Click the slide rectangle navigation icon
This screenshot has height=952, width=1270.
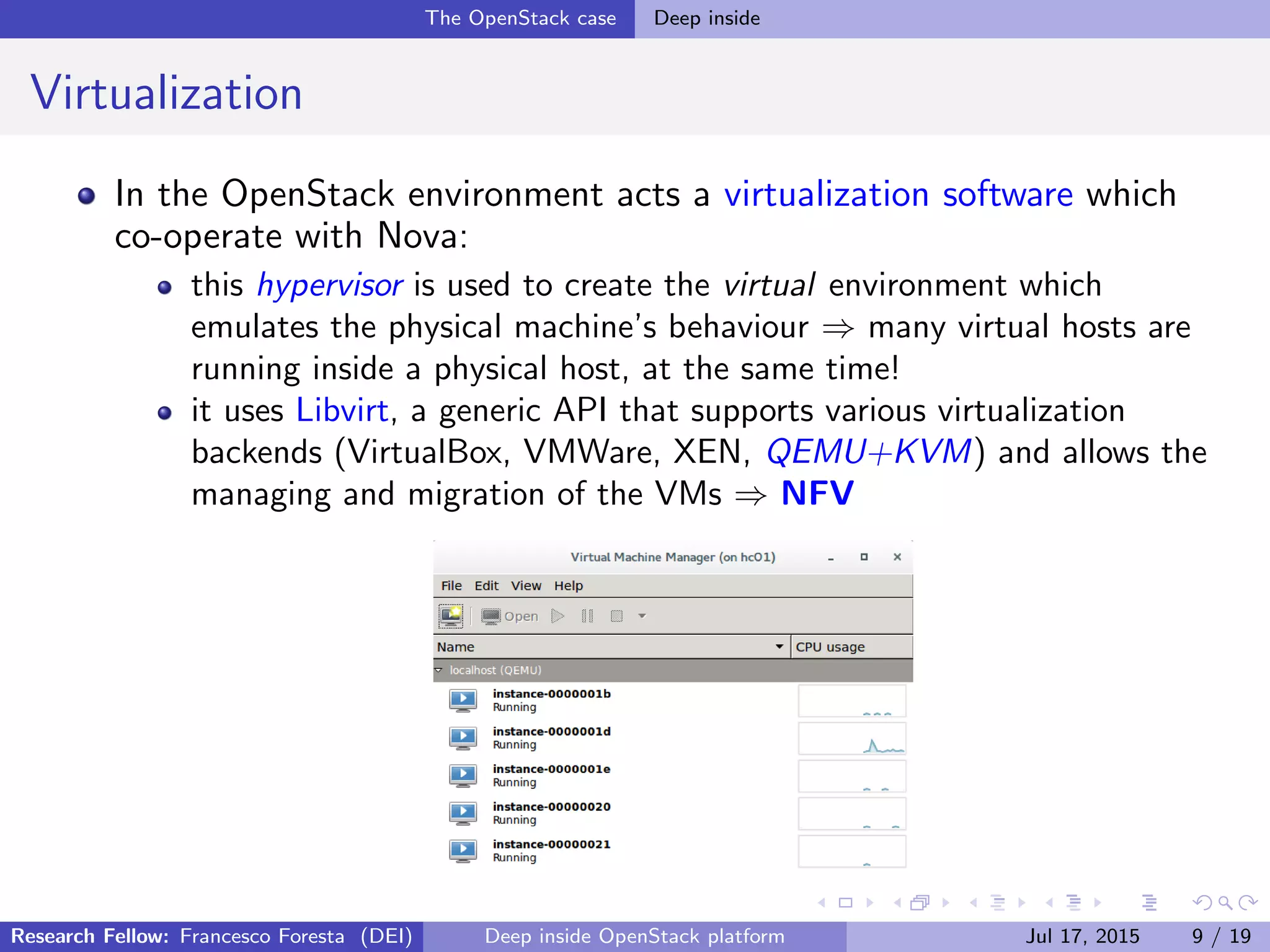(845, 903)
